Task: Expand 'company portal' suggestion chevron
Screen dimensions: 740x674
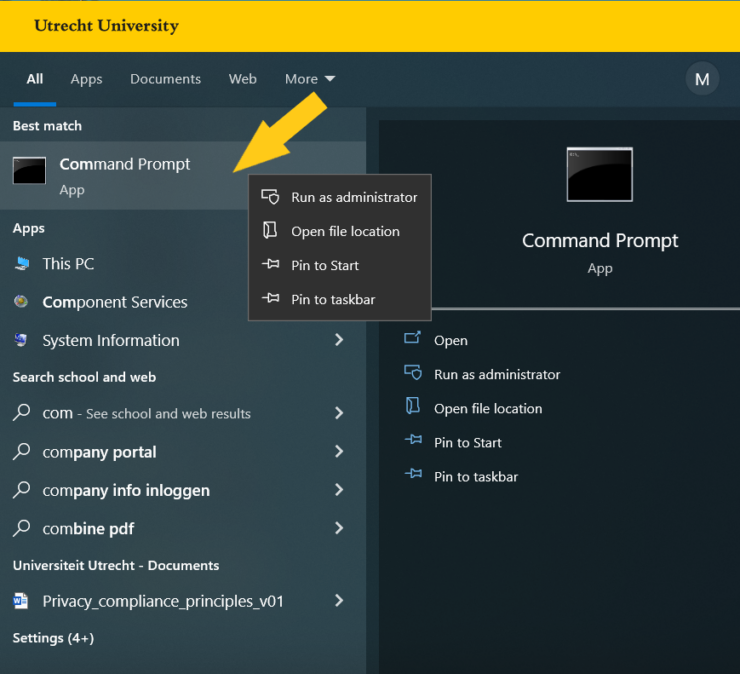Action: click(x=339, y=451)
